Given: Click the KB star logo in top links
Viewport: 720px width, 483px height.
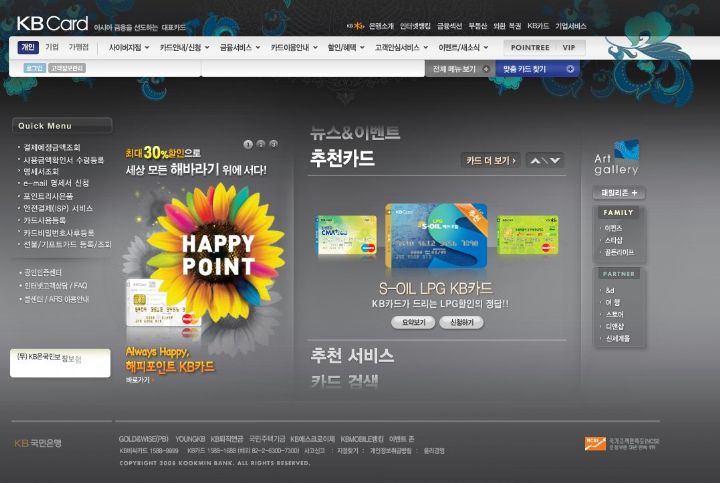Looking at the screenshot, I should pyautogui.click(x=355, y=26).
